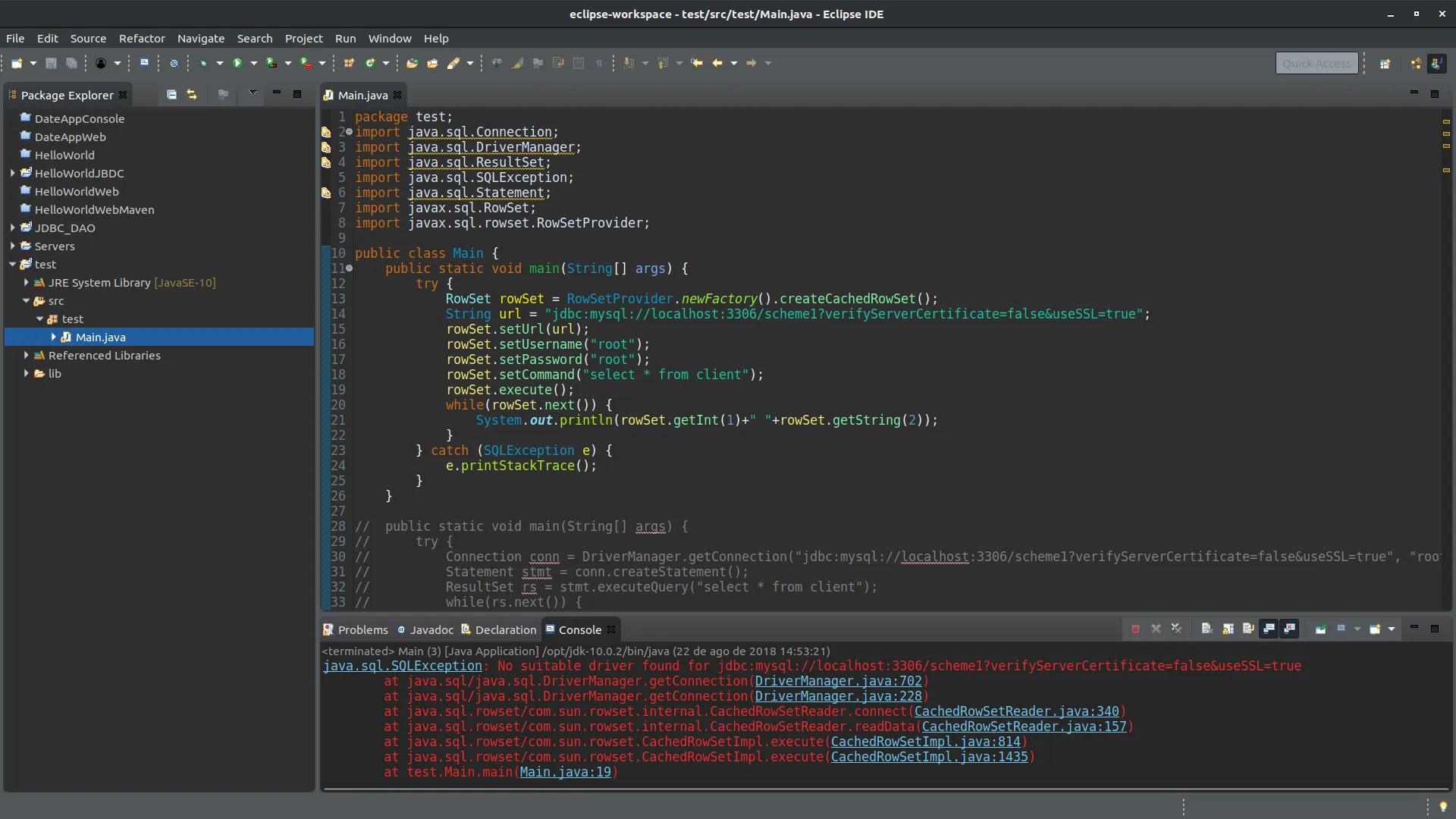The width and height of the screenshot is (1456, 819).
Task: Click the Pin Console icon
Action: point(1320,629)
